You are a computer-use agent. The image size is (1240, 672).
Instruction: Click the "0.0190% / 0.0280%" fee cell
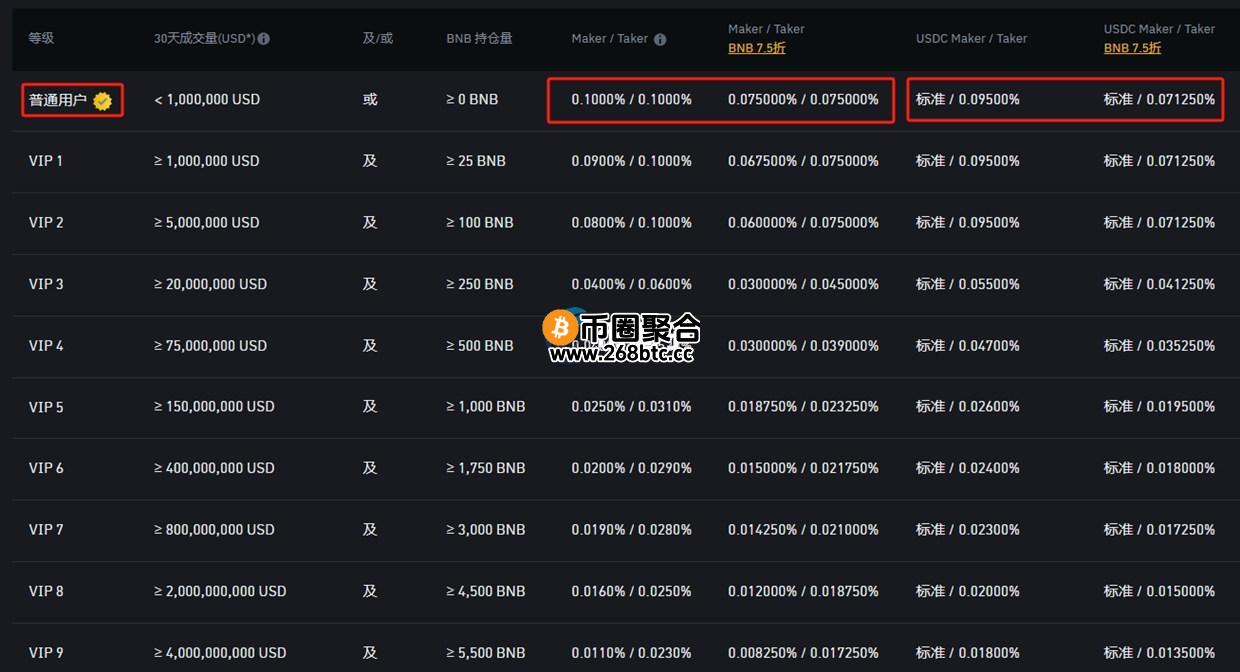[x=632, y=529]
